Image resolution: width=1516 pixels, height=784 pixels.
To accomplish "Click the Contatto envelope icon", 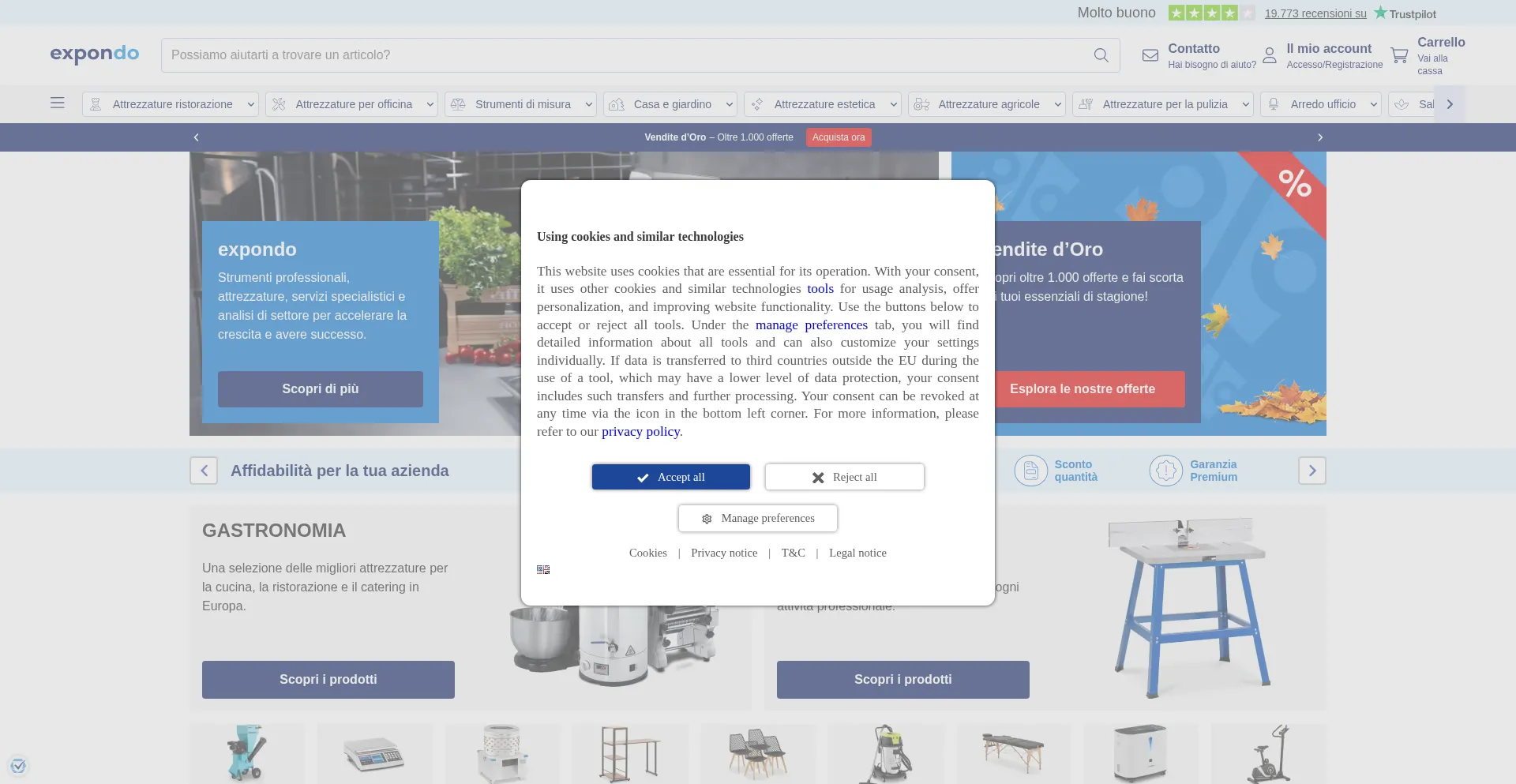I will (1150, 55).
